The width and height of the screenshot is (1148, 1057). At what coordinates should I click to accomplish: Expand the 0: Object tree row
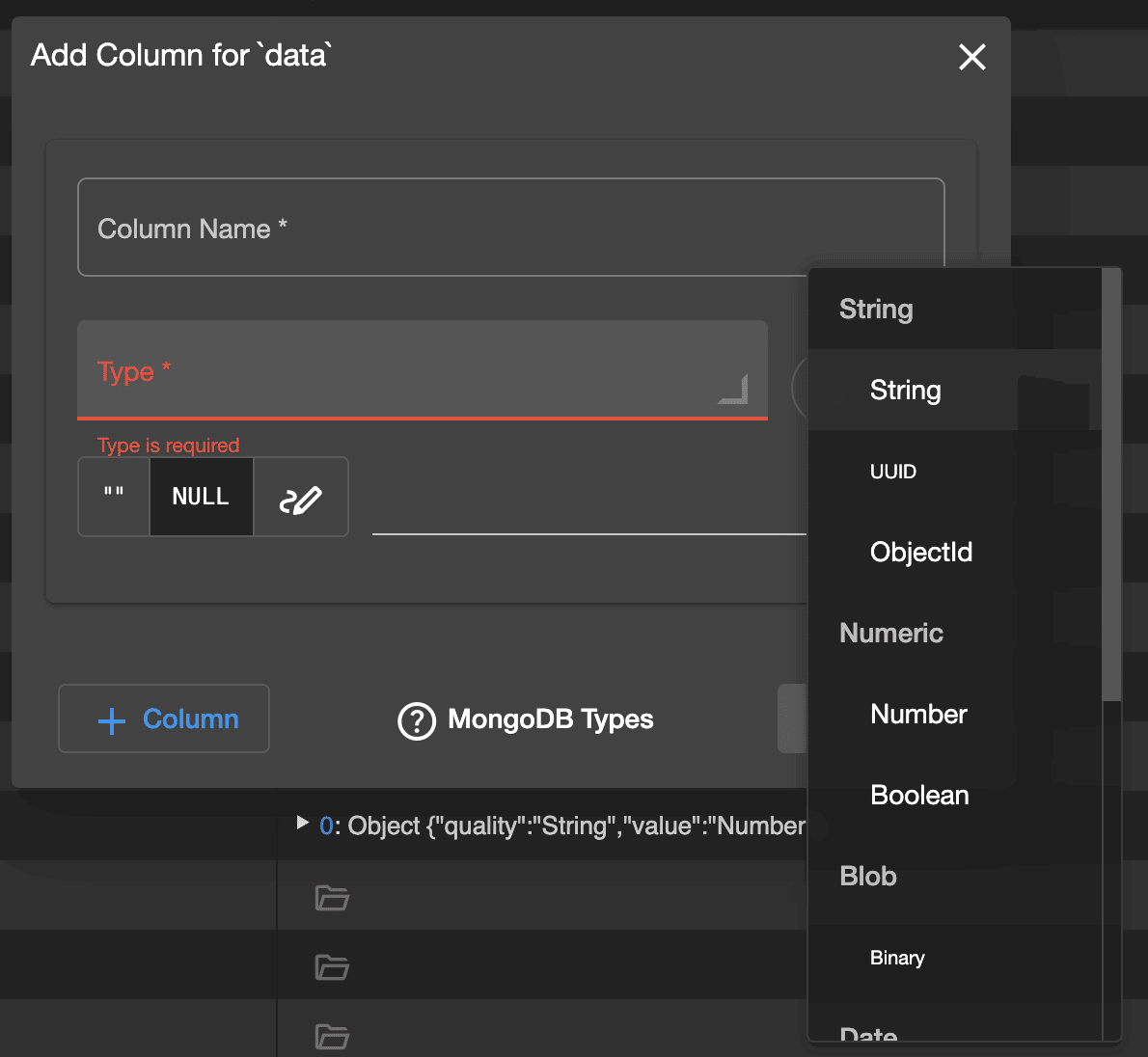pos(302,824)
